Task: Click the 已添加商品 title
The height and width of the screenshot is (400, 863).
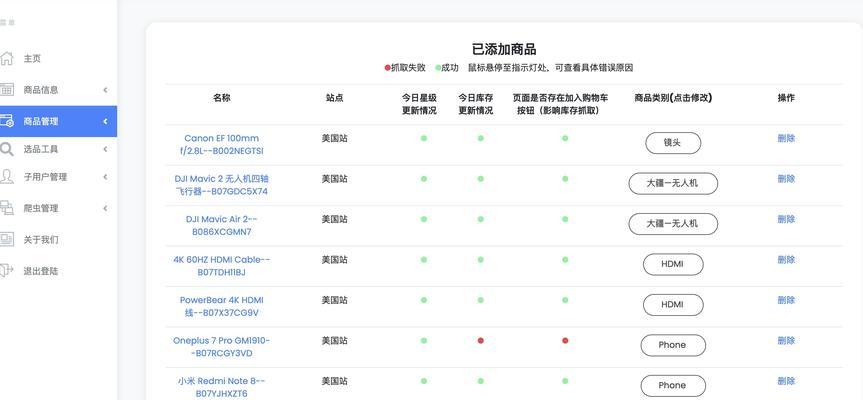Action: point(504,49)
